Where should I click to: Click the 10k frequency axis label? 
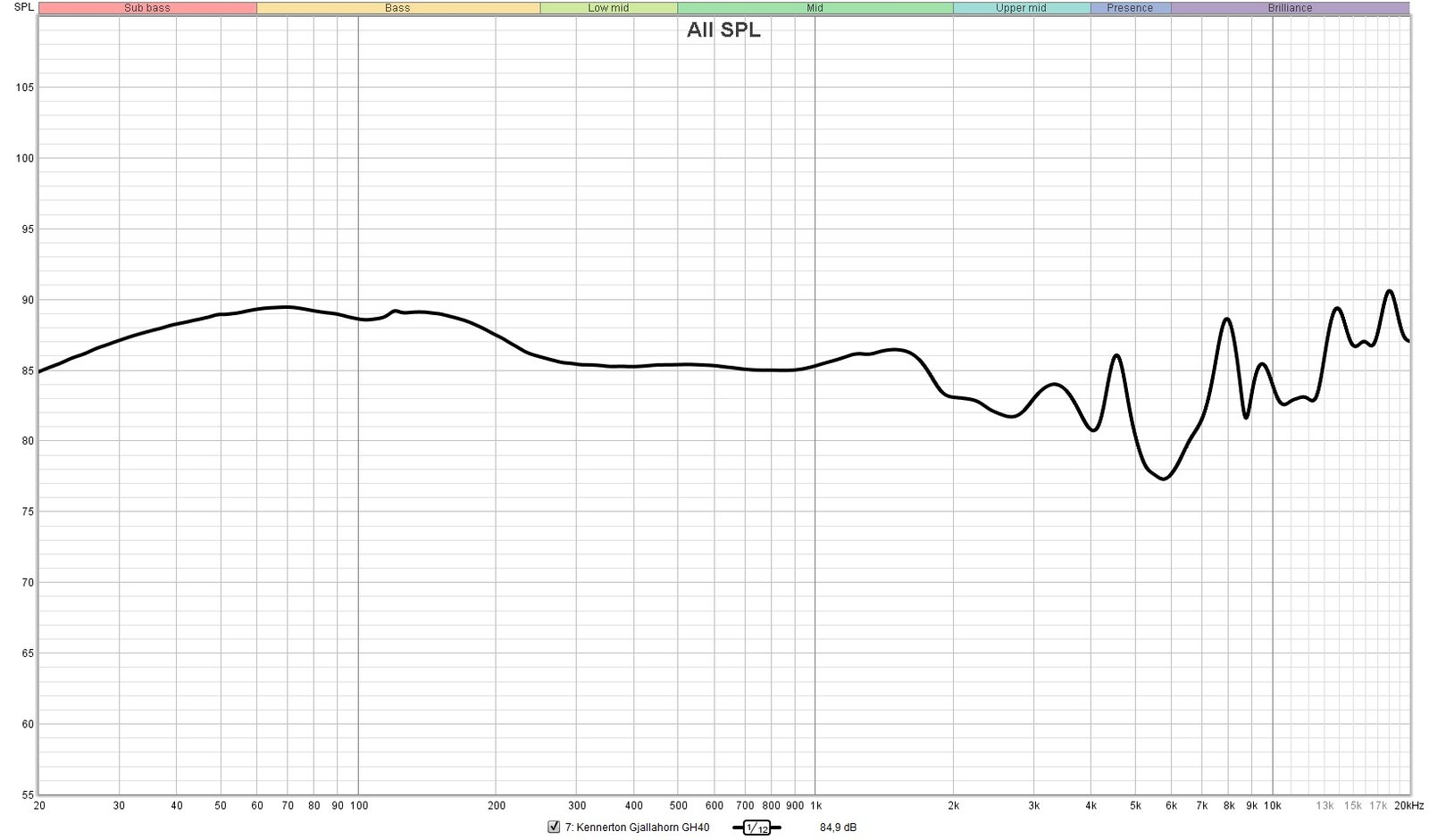coord(1272,806)
